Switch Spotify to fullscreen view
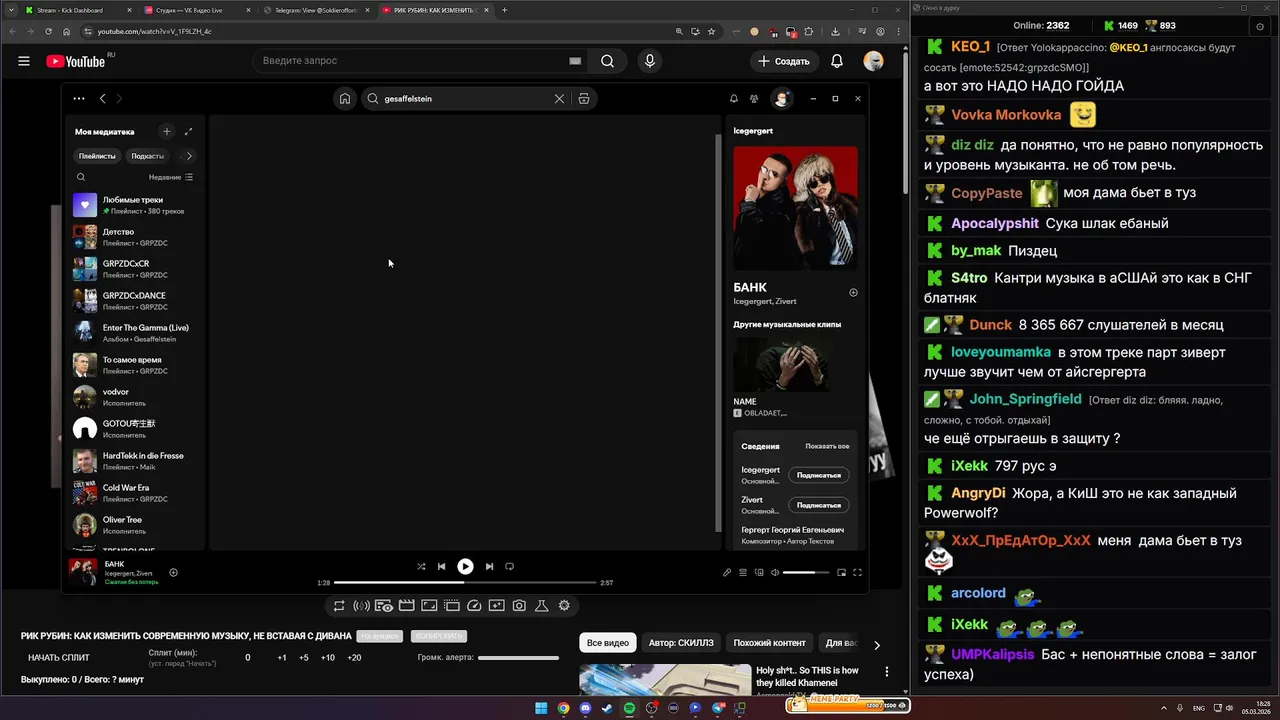The height and width of the screenshot is (720, 1280). pos(857,573)
